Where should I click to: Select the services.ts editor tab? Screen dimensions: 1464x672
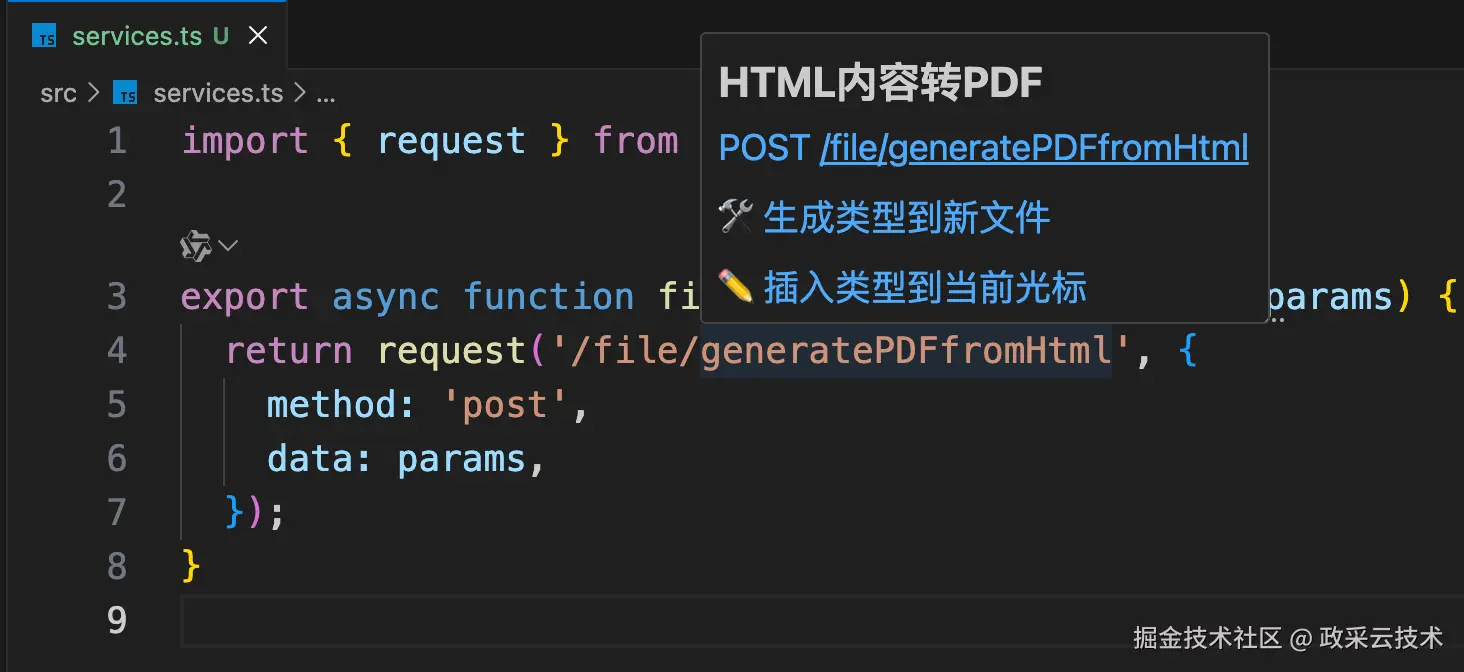coord(137,37)
